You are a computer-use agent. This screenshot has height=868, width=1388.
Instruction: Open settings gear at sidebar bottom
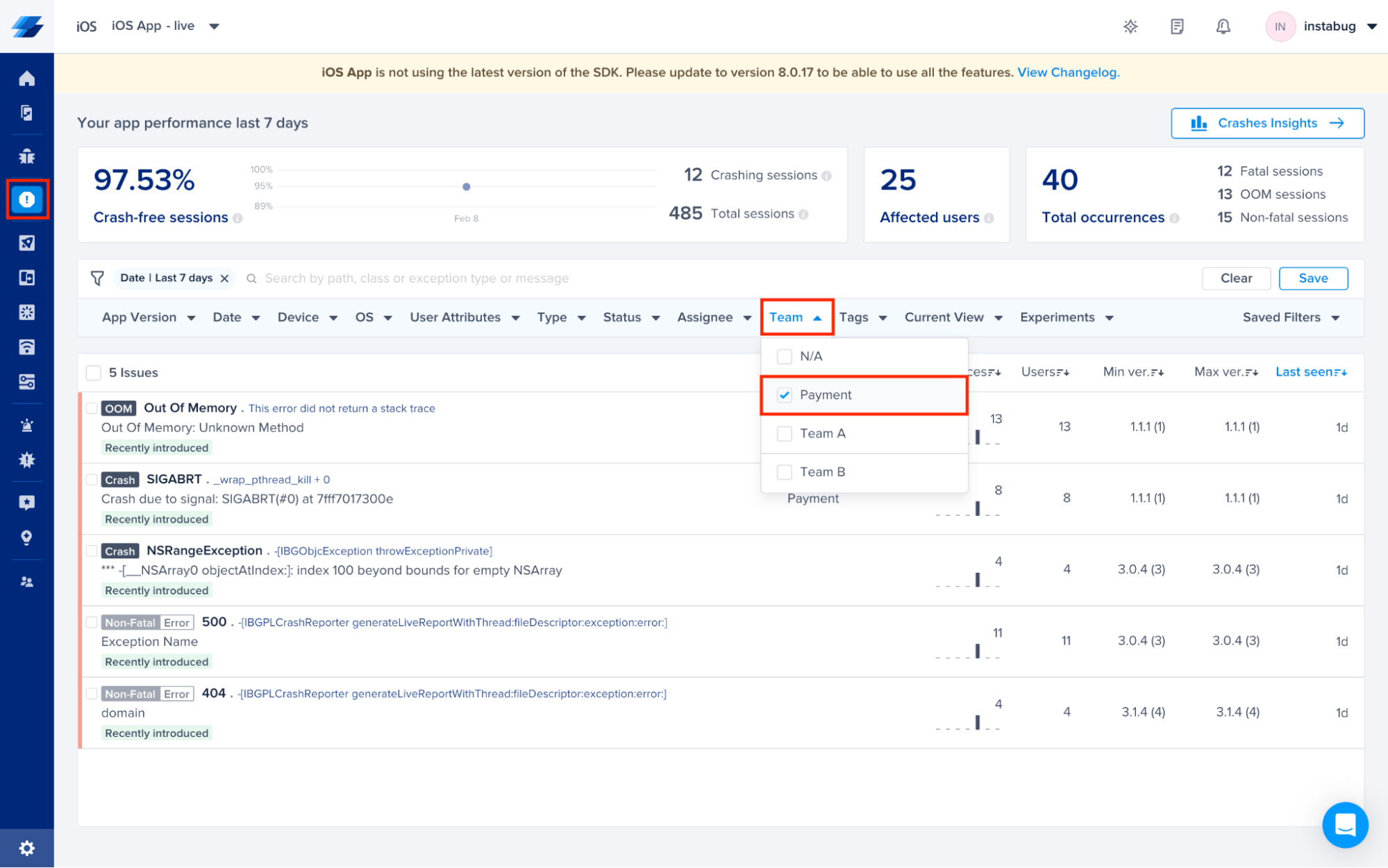(26, 848)
